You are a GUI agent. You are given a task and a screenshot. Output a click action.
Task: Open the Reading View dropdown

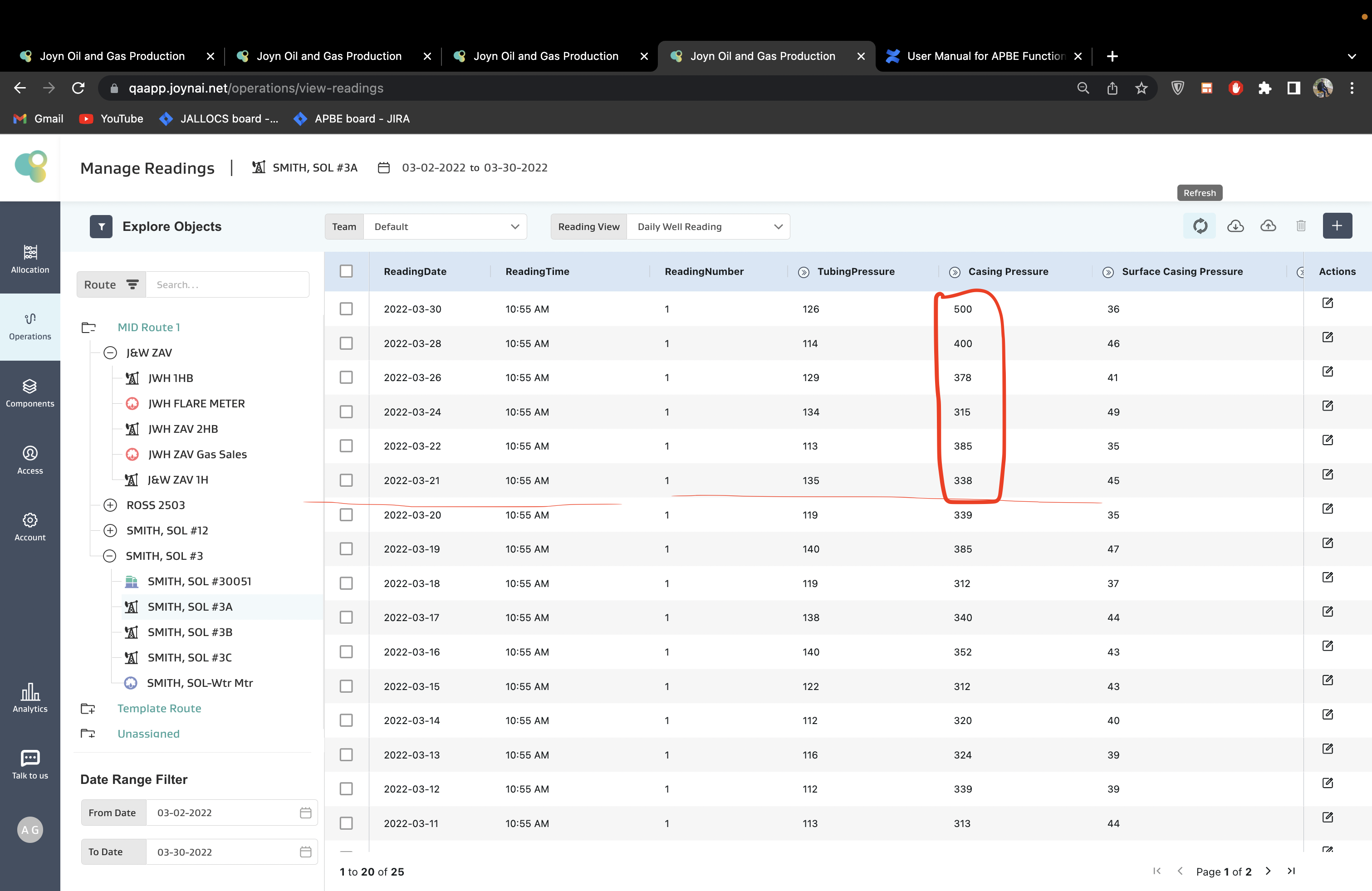point(708,226)
